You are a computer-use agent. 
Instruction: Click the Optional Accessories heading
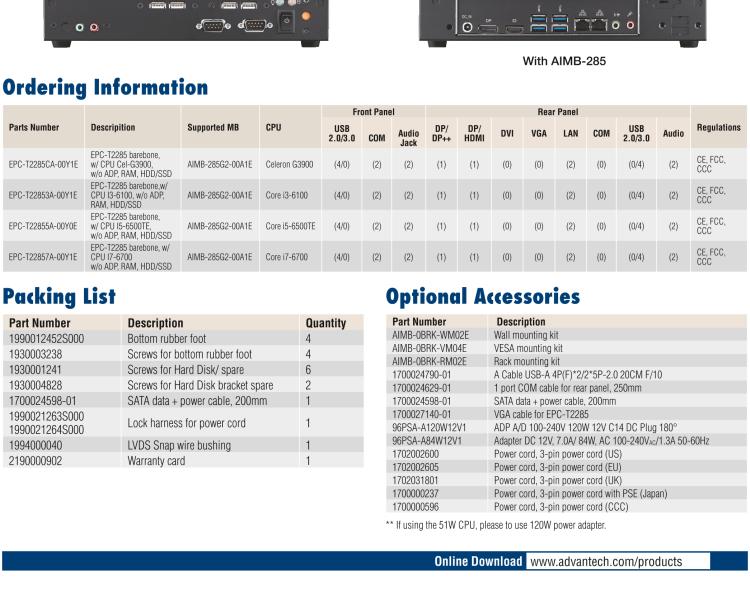[482, 296]
